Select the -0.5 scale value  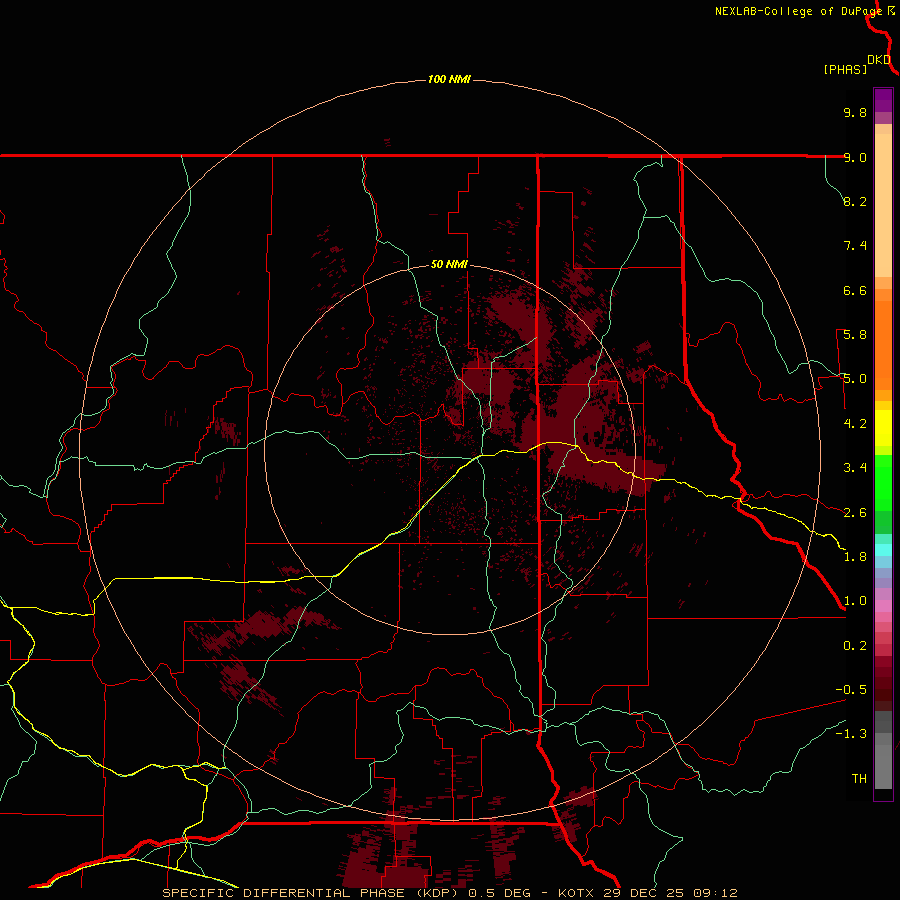(851, 690)
